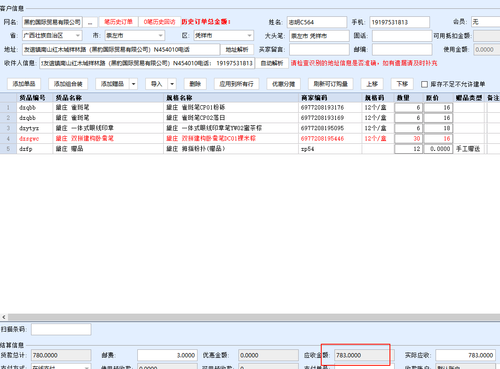
Task: Click the 优惠分摊 button
Action: (283, 84)
